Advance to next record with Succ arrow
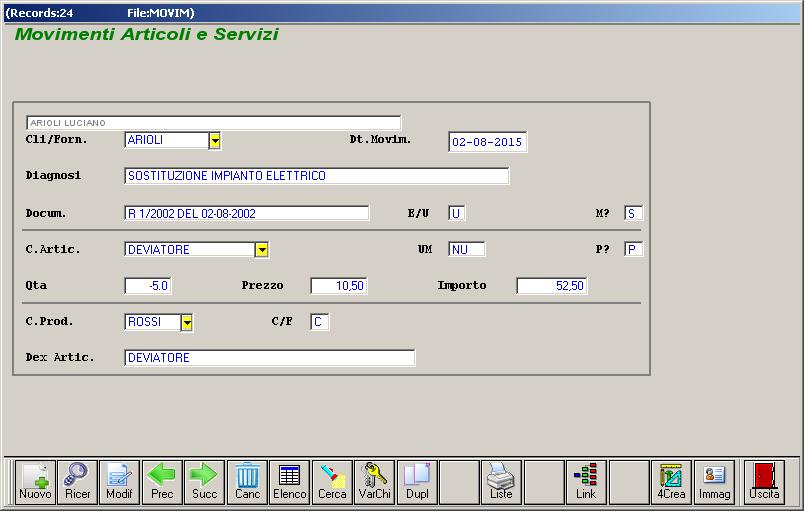The image size is (804, 511). 205,482
